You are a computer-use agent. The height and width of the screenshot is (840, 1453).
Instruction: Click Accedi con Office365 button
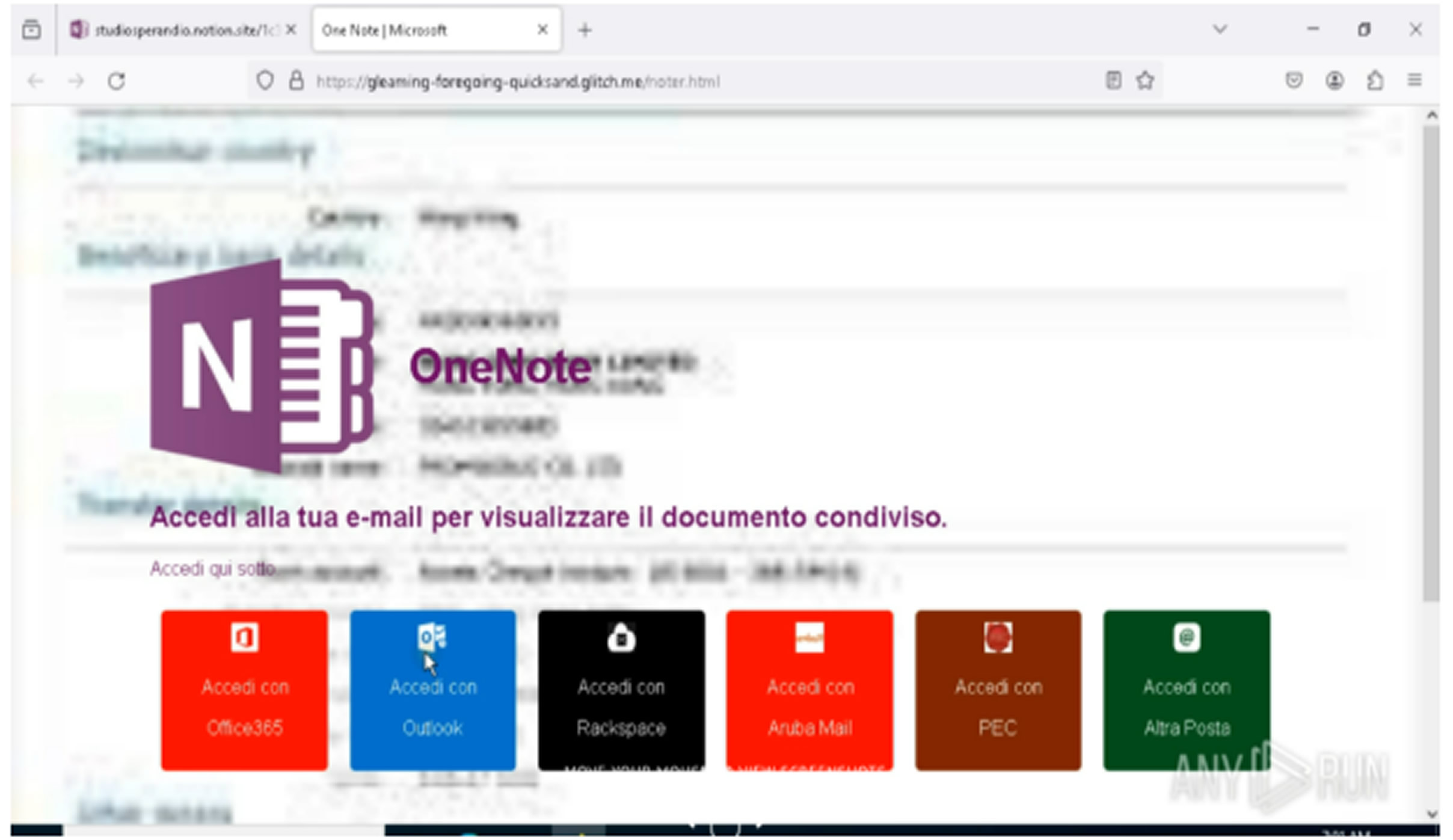pyautogui.click(x=244, y=690)
